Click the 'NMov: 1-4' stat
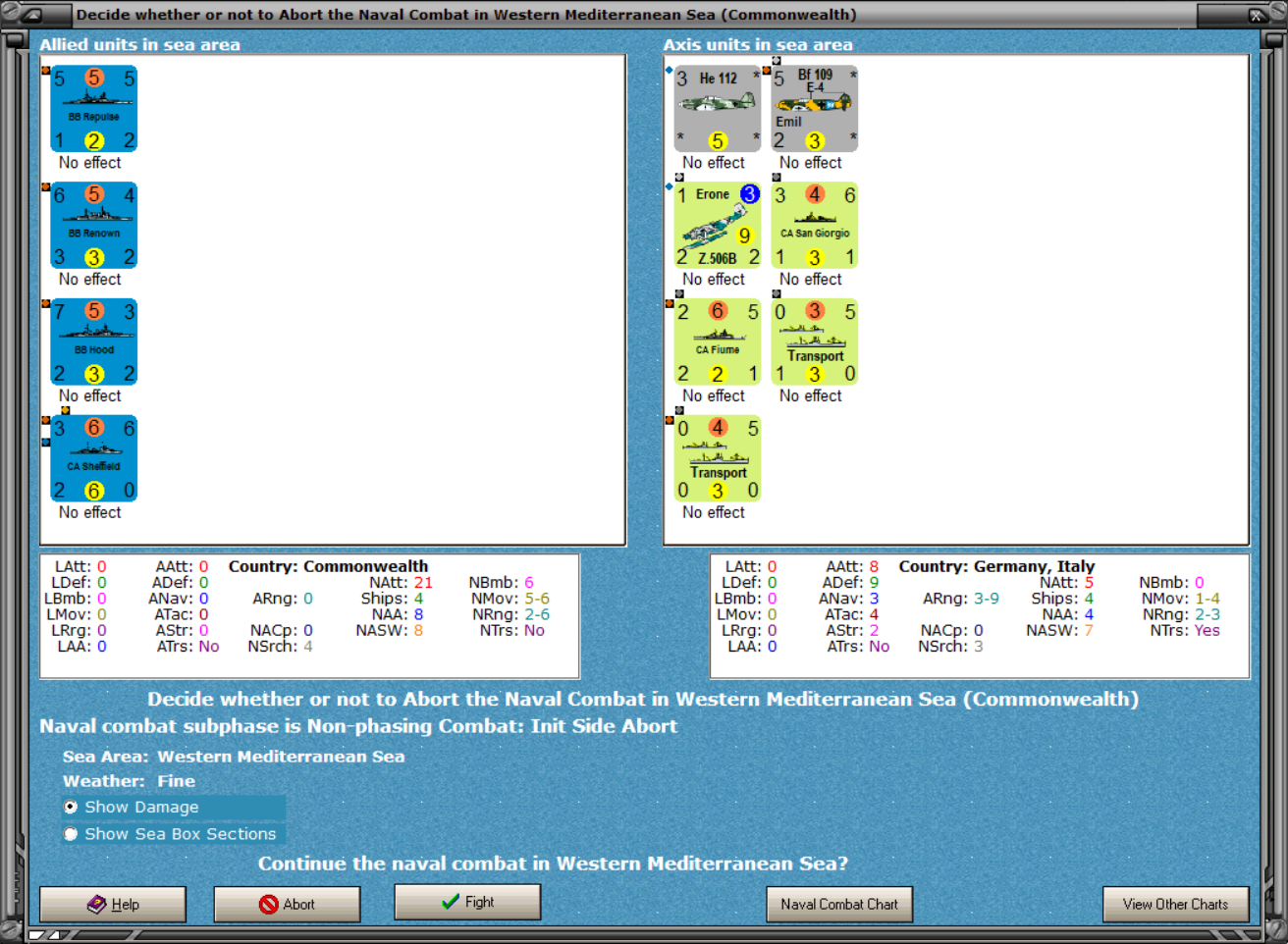This screenshot has height=944, width=1288. pos(1181,599)
